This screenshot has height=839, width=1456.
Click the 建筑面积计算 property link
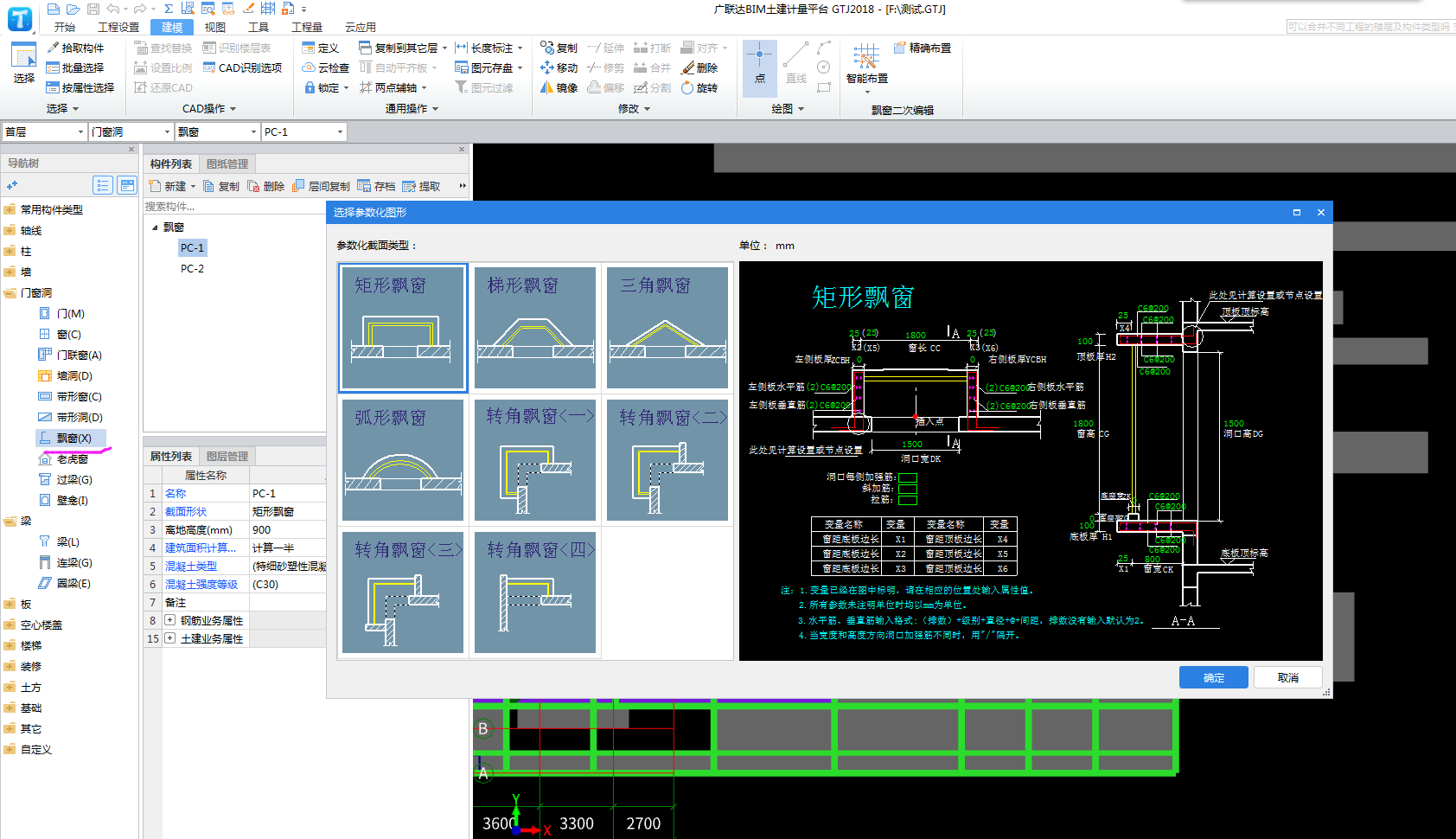(200, 548)
